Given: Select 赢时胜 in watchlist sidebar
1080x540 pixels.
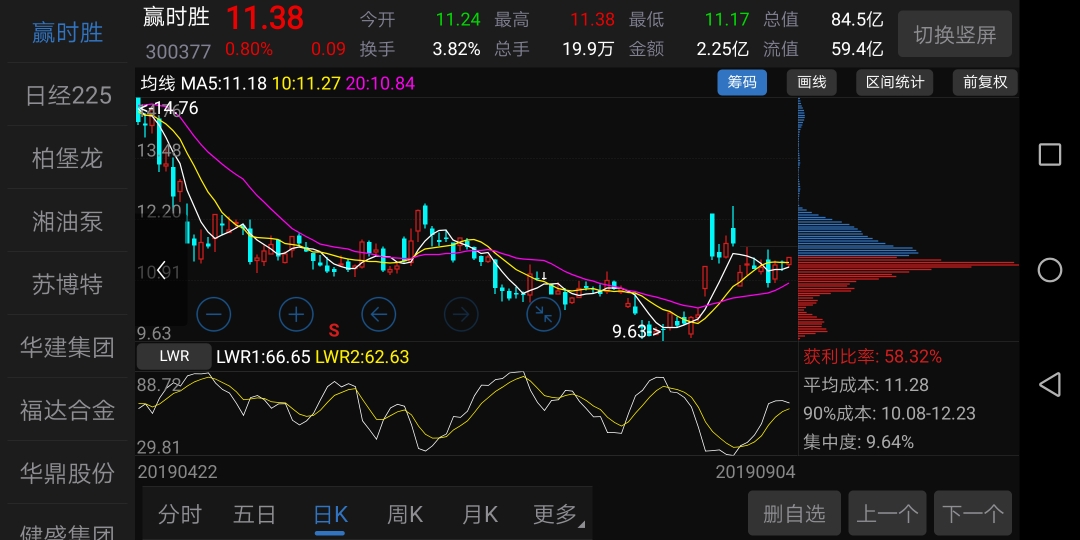Looking at the screenshot, I should tap(68, 32).
